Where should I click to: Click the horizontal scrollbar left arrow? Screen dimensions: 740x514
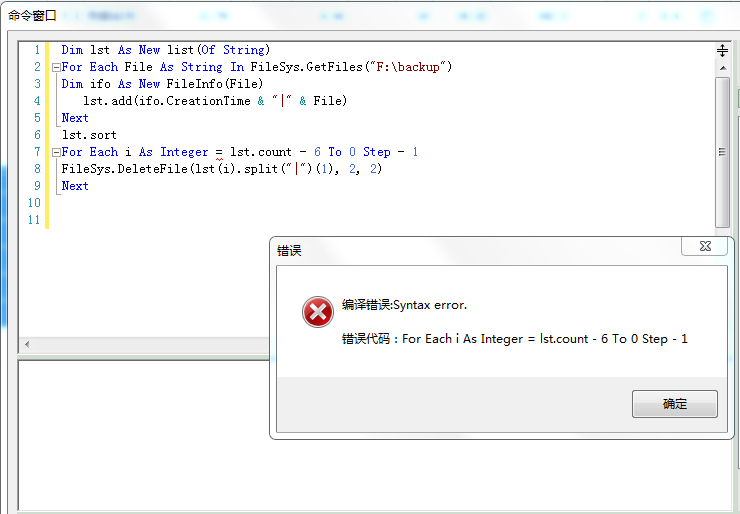(x=27, y=345)
